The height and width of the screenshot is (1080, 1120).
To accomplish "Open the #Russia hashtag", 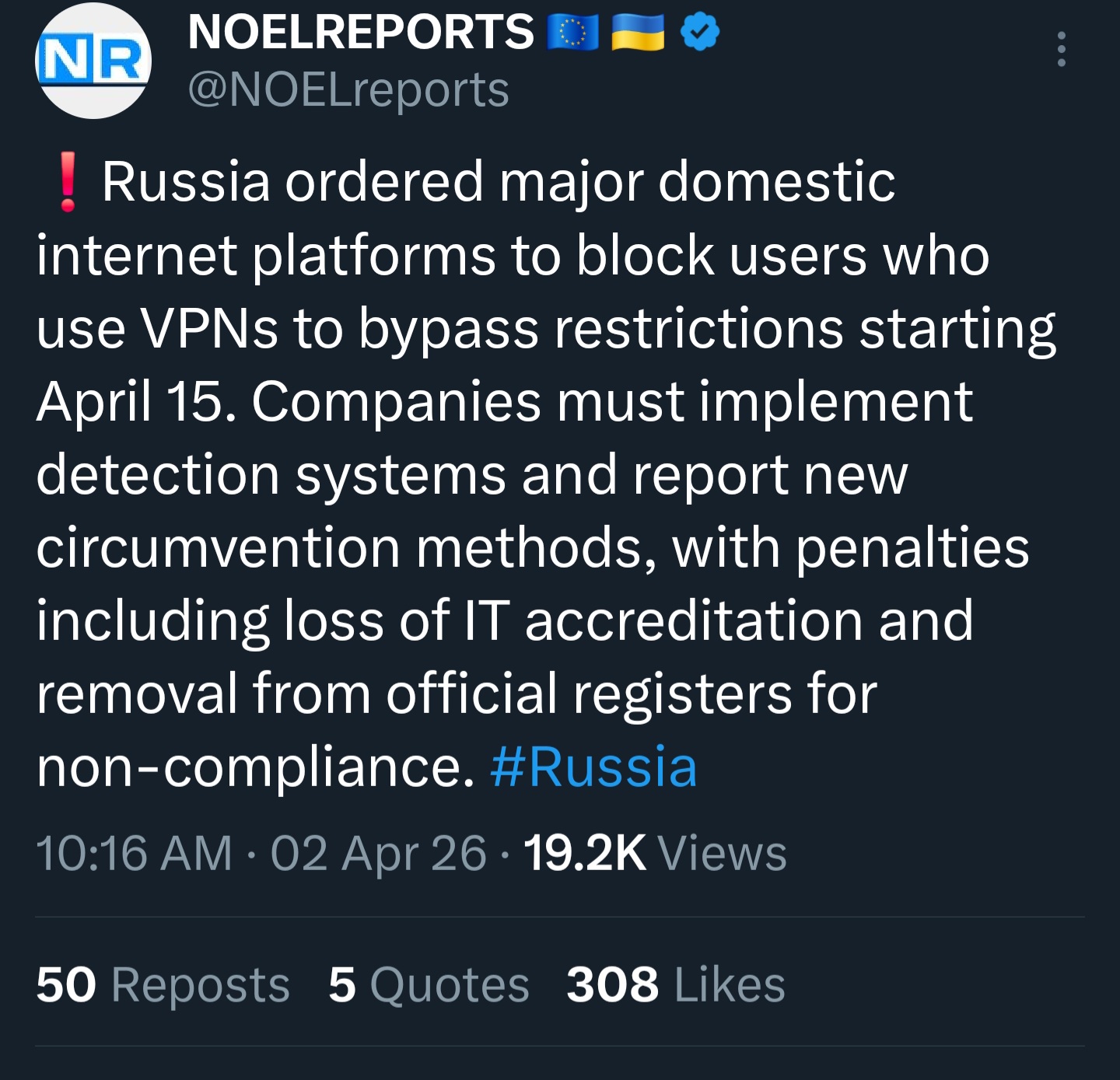I will [593, 767].
